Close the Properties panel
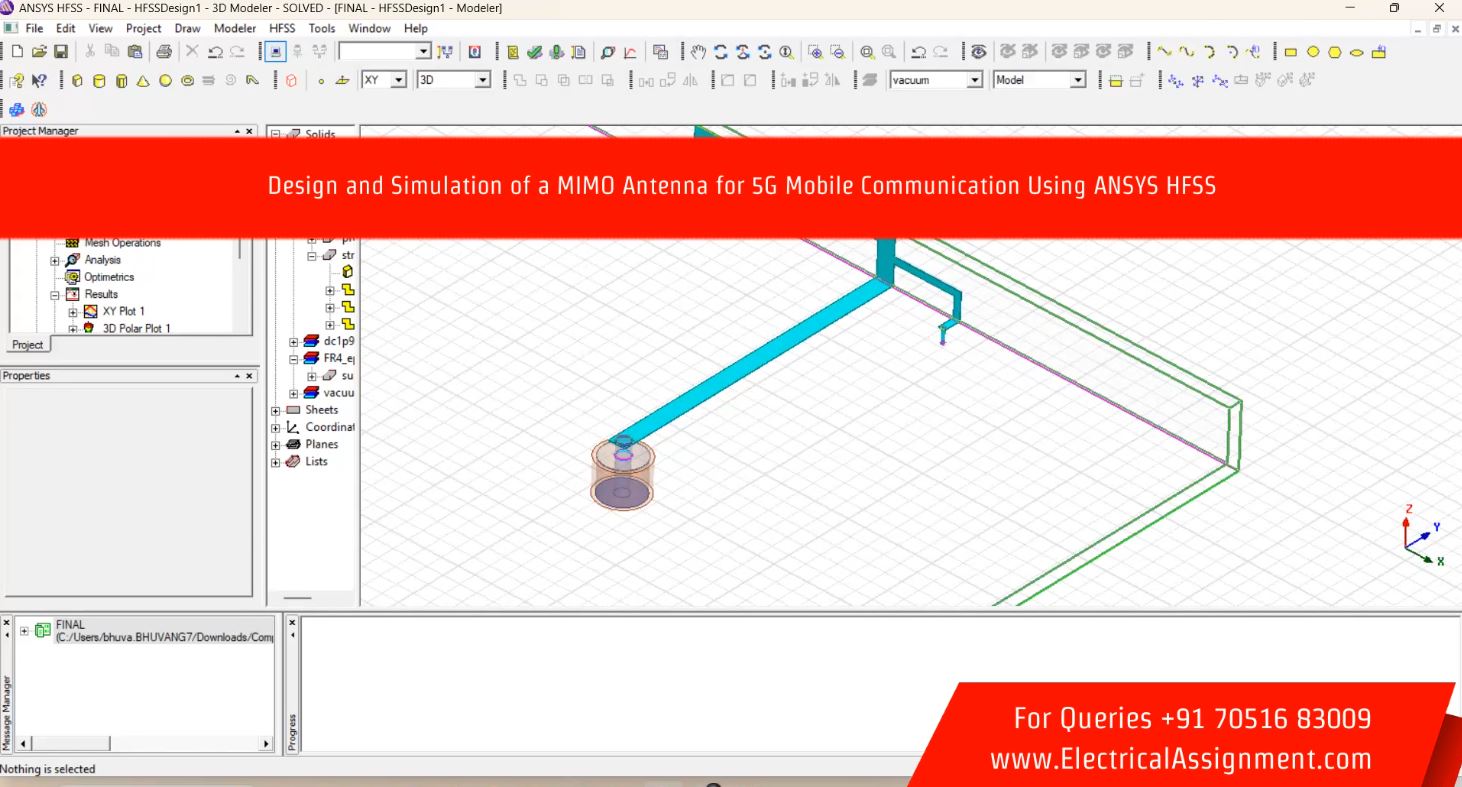 [x=249, y=376]
